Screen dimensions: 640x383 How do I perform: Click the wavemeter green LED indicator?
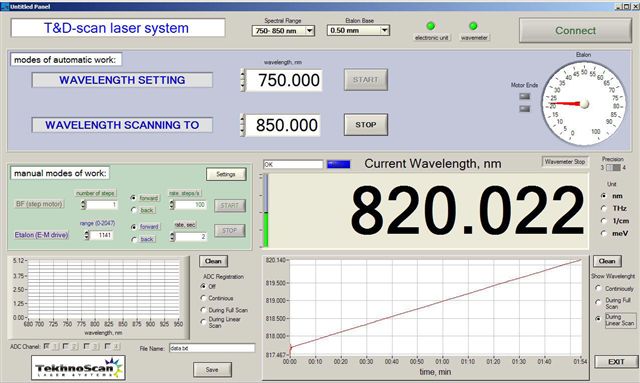click(x=473, y=26)
